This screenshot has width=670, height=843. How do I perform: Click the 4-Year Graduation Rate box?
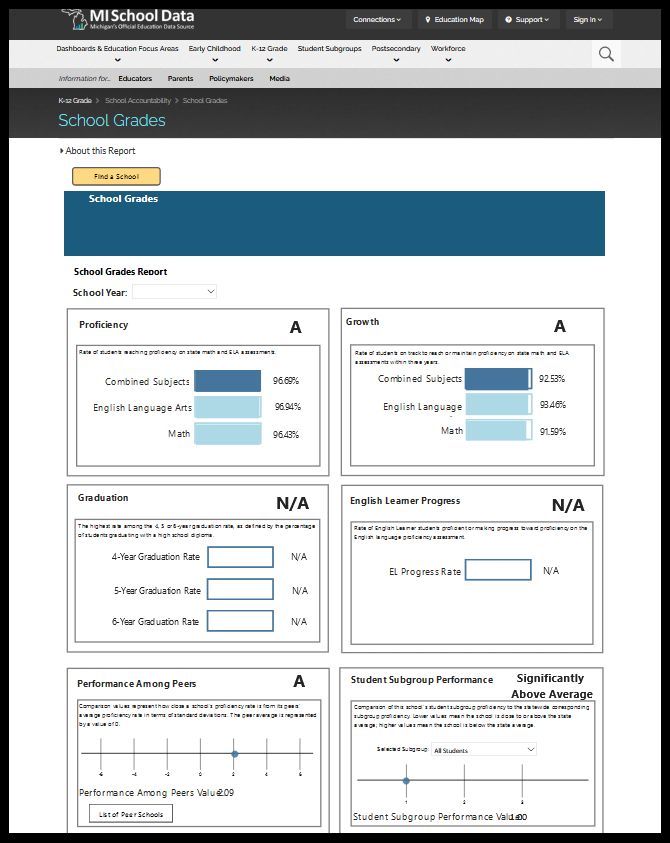240,557
